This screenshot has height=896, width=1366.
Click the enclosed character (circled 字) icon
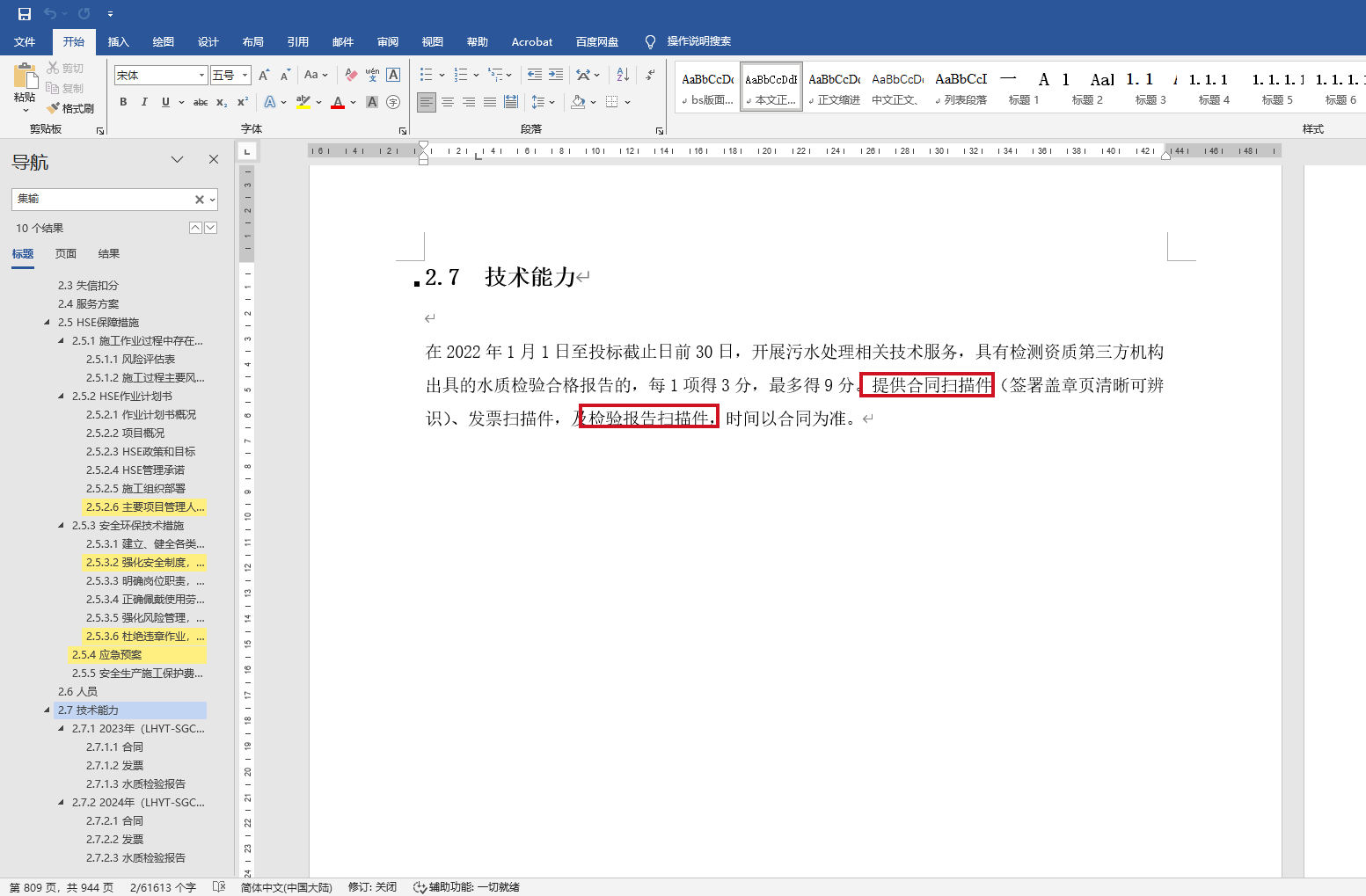pos(393,102)
